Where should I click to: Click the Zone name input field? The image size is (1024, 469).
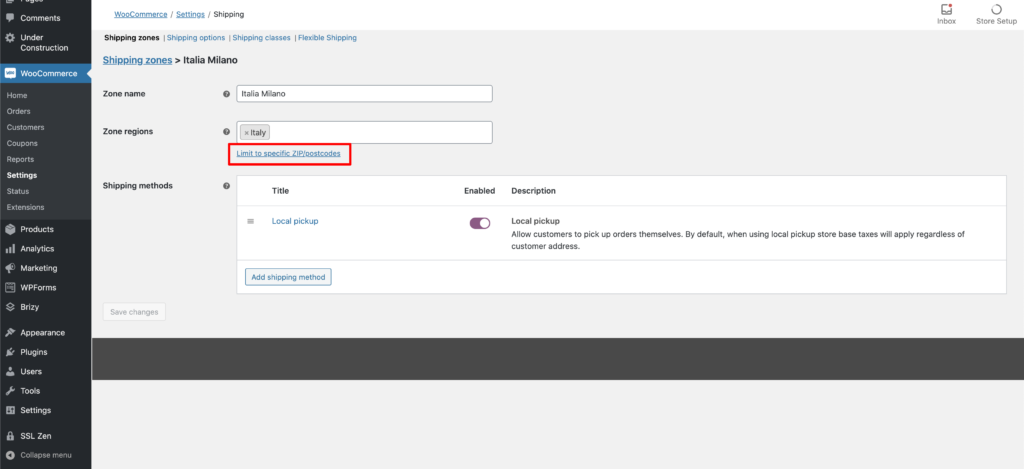pyautogui.click(x=364, y=94)
